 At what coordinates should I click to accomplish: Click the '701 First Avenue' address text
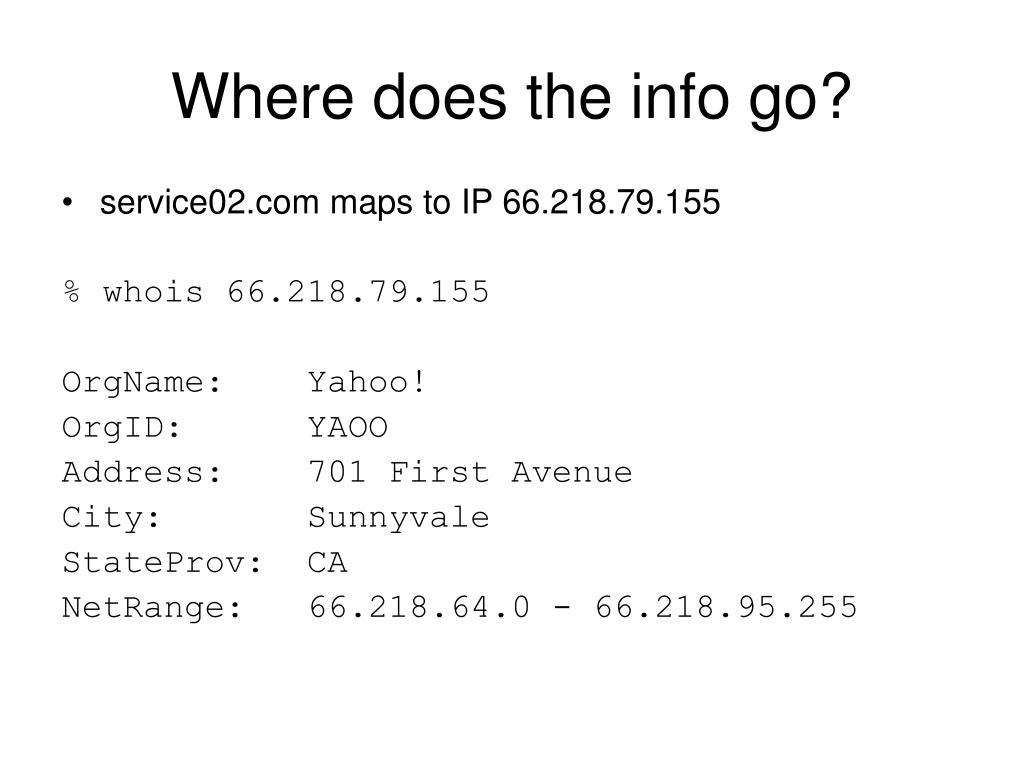[470, 472]
